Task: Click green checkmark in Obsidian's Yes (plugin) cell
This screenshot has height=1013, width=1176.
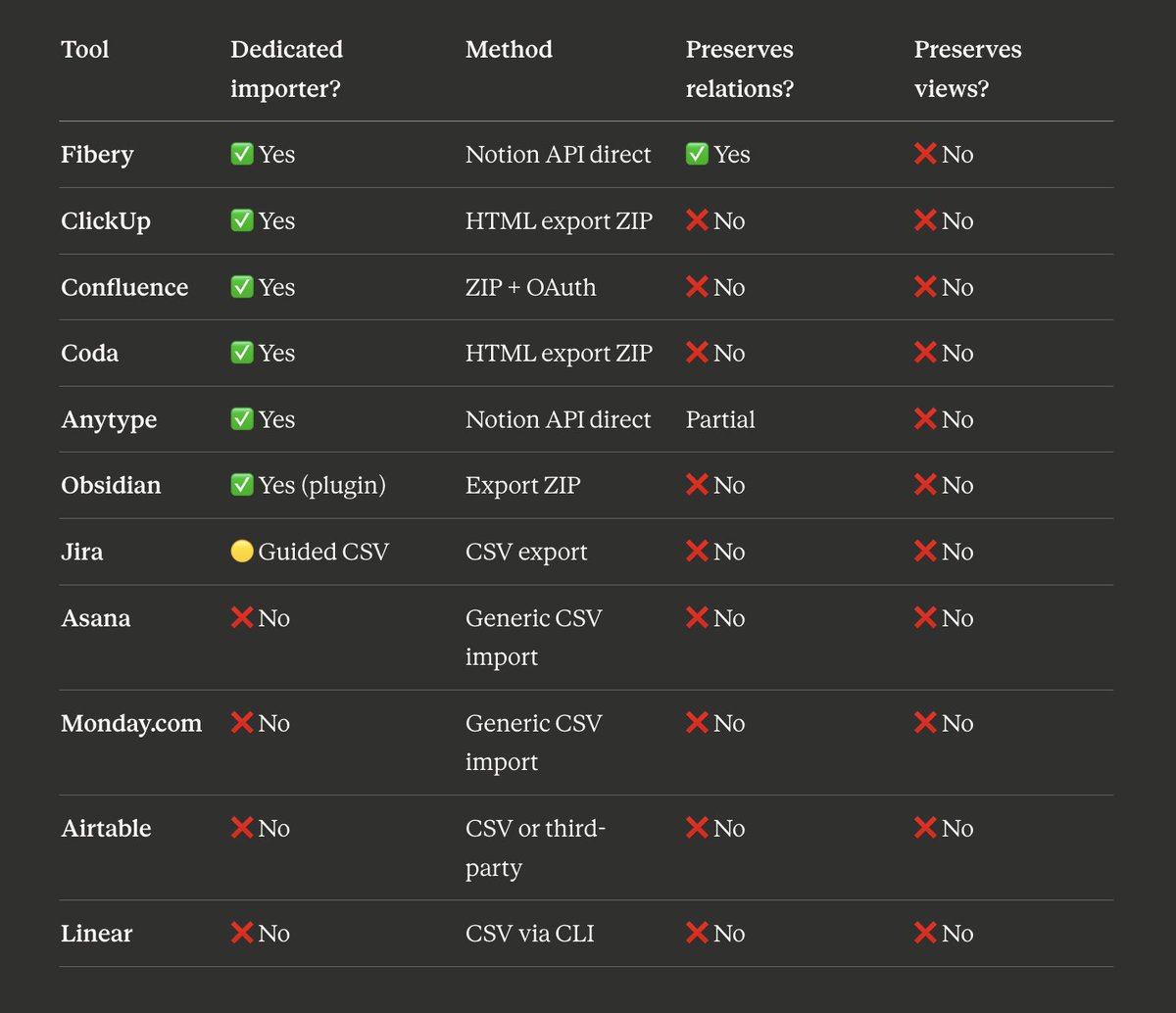Action: (242, 485)
